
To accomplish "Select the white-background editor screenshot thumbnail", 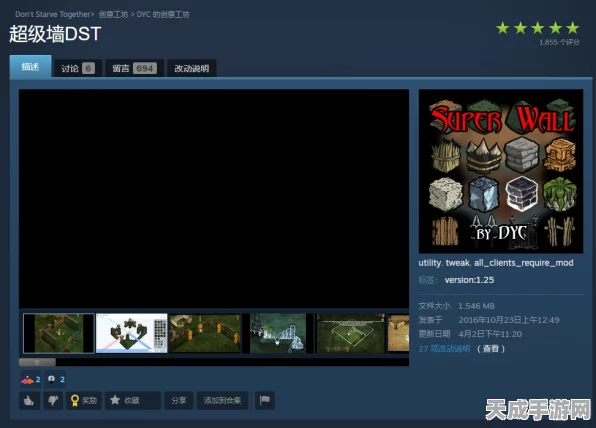I will 132,333.
